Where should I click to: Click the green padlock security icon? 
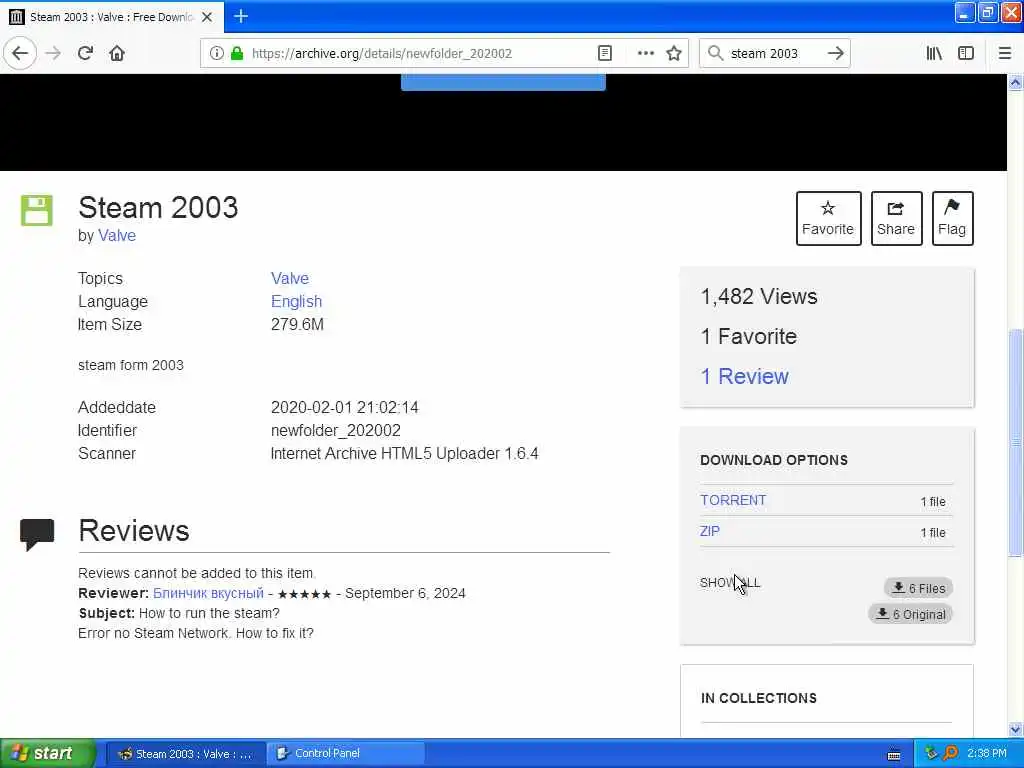(237, 53)
